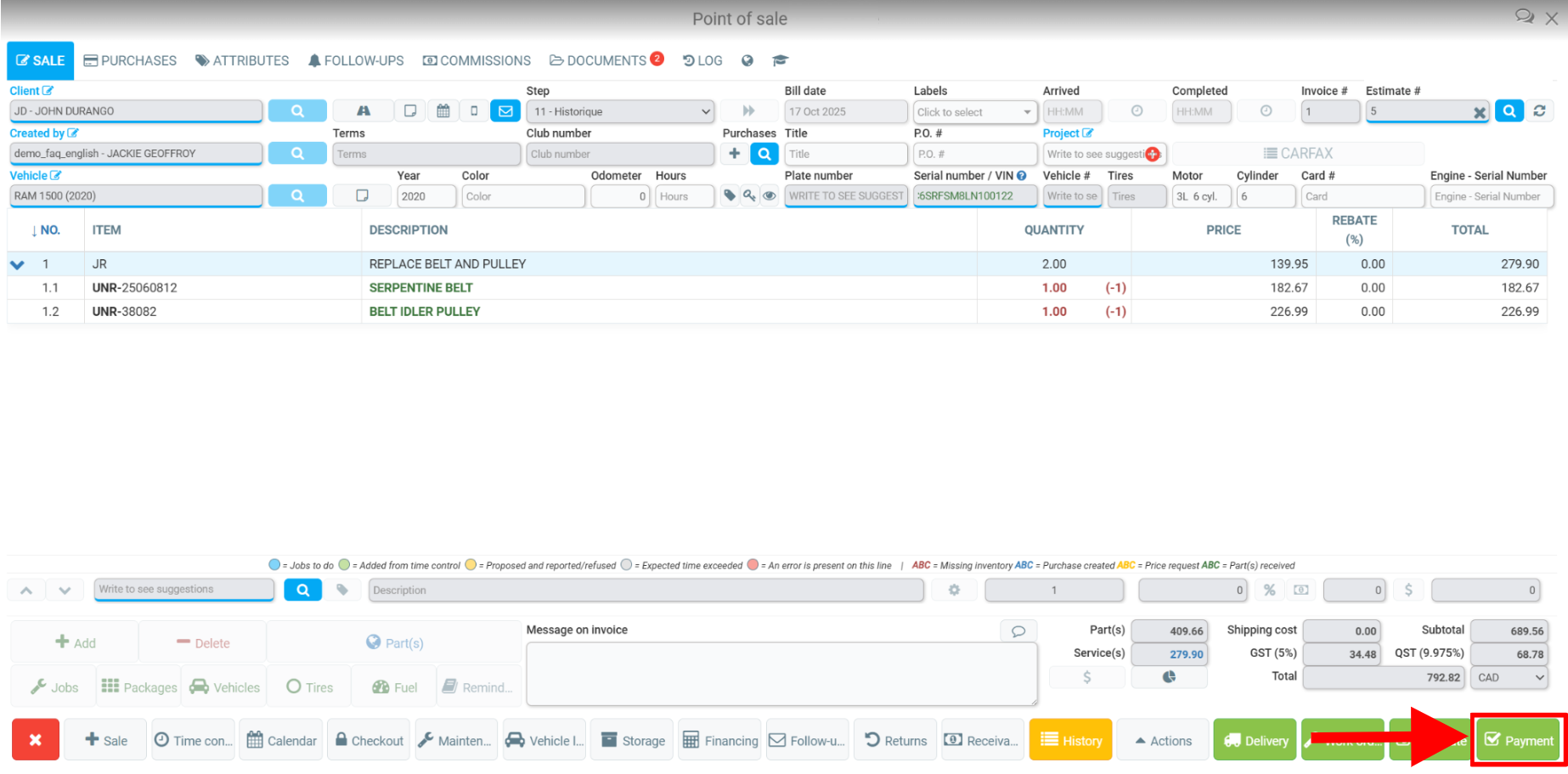
Task: Open the Labels Click to select dropdown
Action: (x=975, y=112)
